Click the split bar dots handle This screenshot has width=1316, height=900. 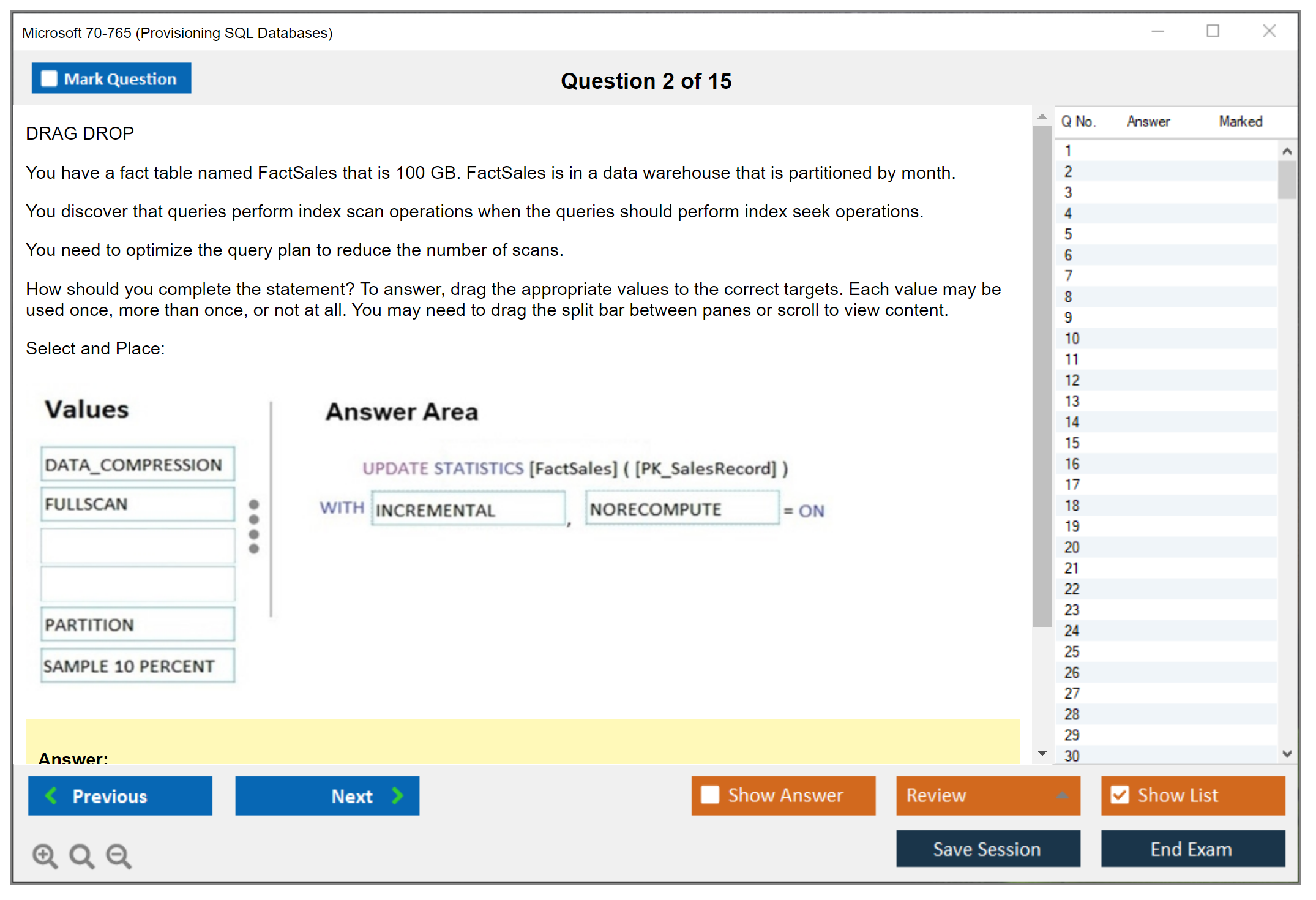(254, 526)
